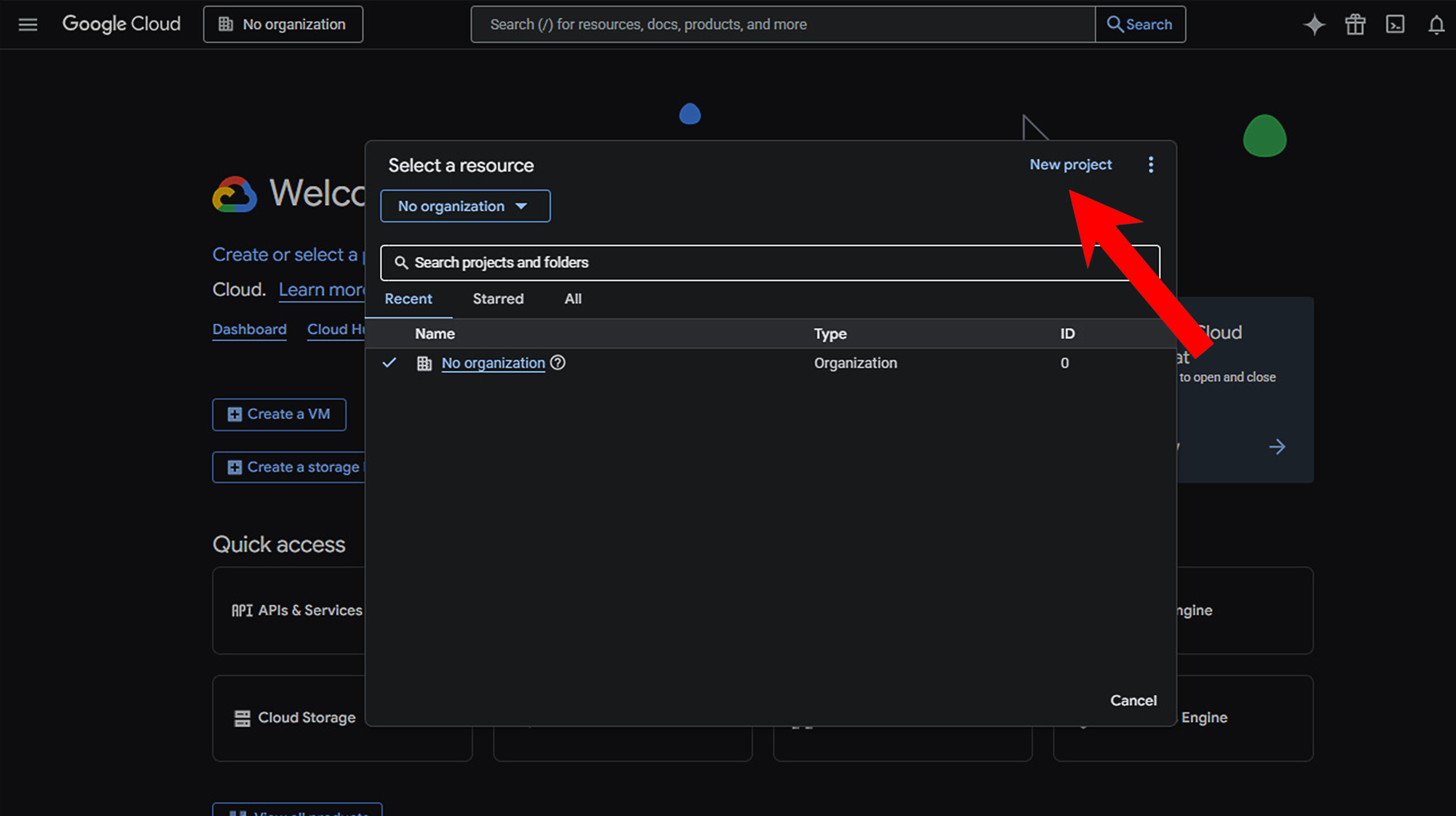Switch to the Starred tab
The image size is (1456, 816).
coord(498,299)
